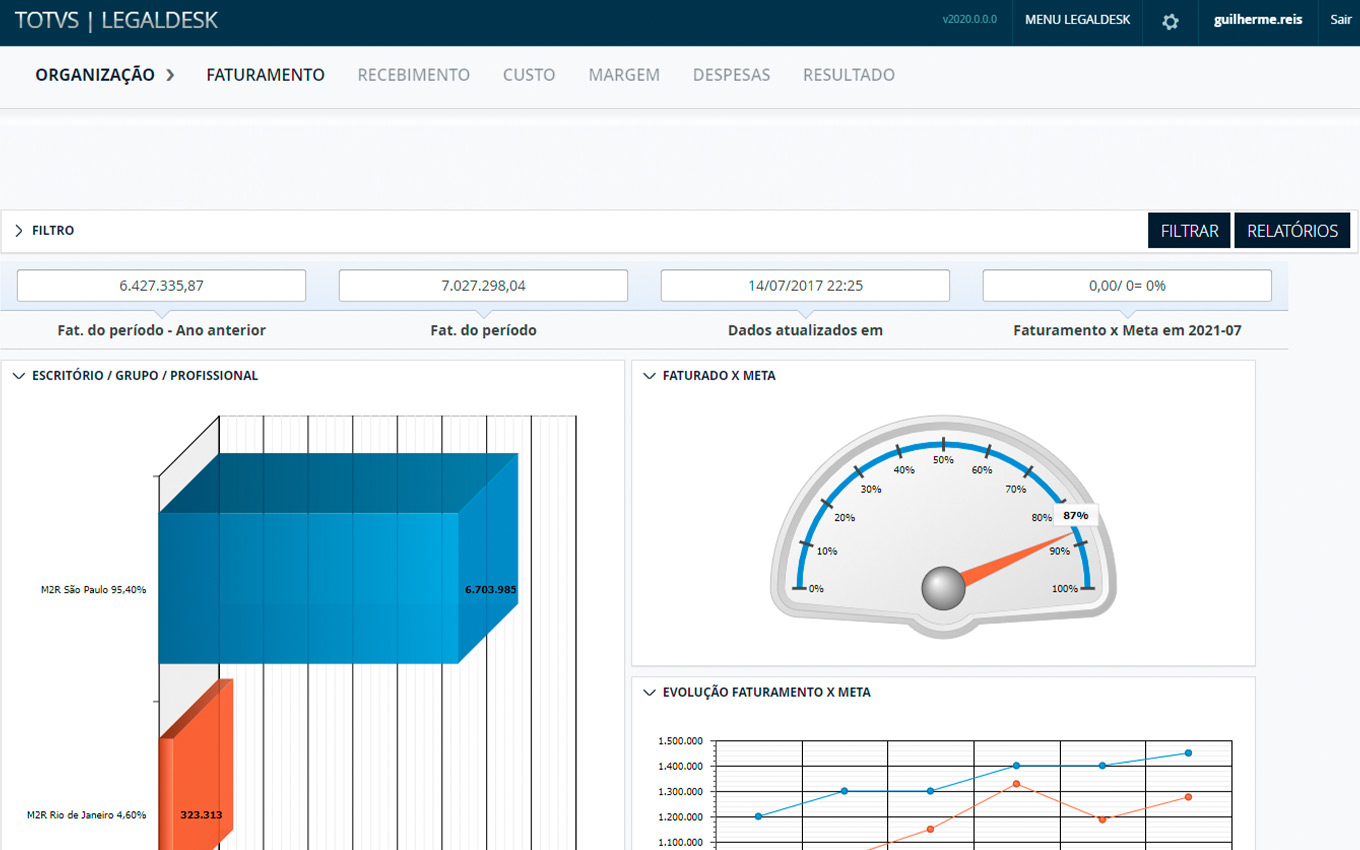Click the Organização breadcrumb
Viewport: 1360px width, 850px height.
[x=95, y=75]
